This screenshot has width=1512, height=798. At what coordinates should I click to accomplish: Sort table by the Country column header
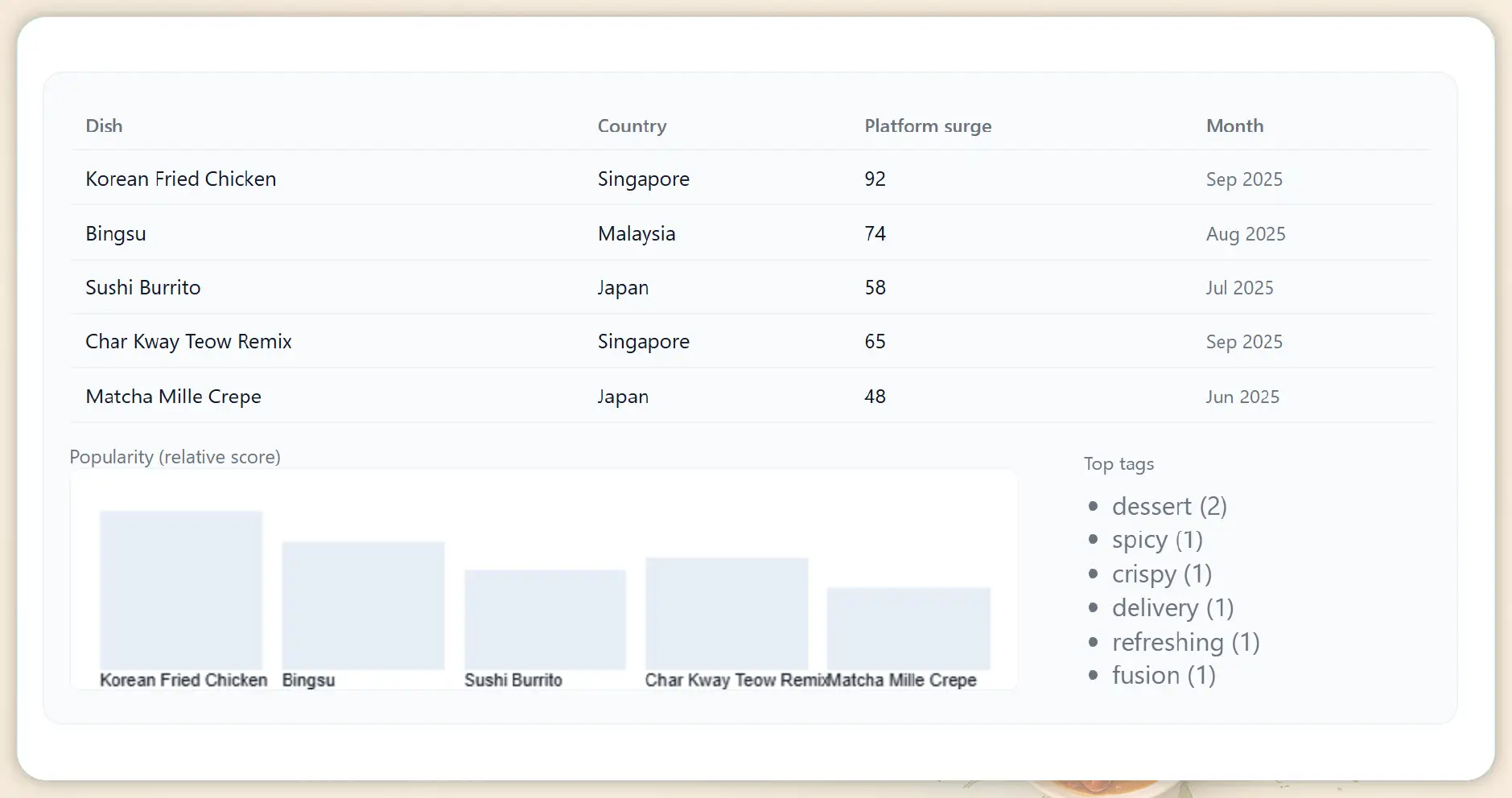click(x=632, y=125)
